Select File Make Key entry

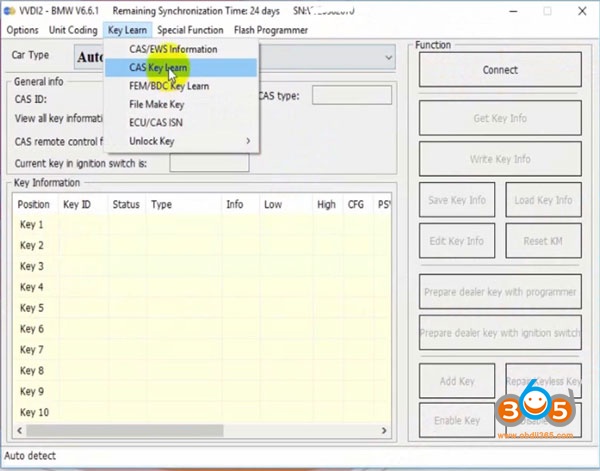coord(181,104)
